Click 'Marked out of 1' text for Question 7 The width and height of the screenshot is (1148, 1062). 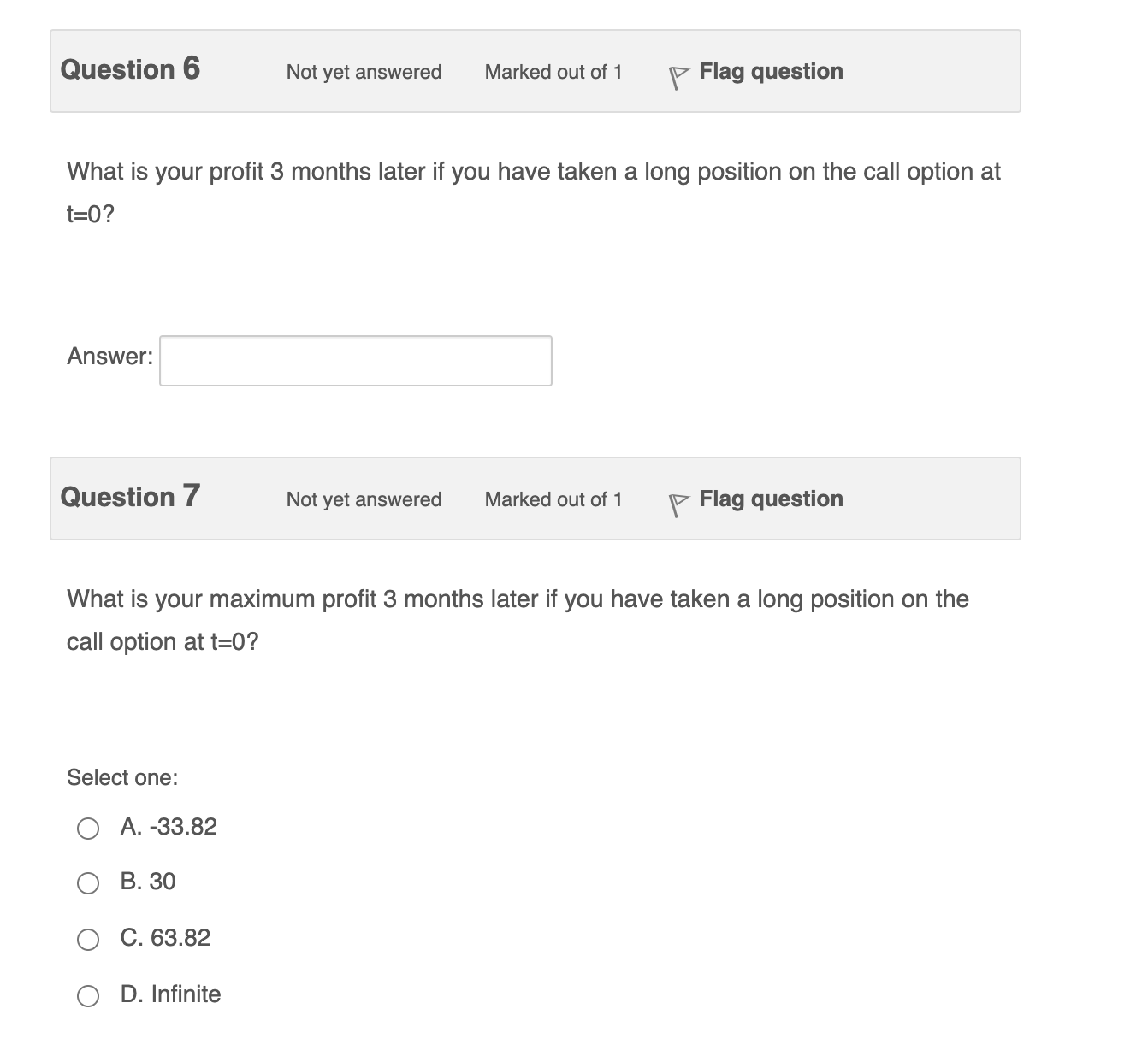[x=553, y=499]
